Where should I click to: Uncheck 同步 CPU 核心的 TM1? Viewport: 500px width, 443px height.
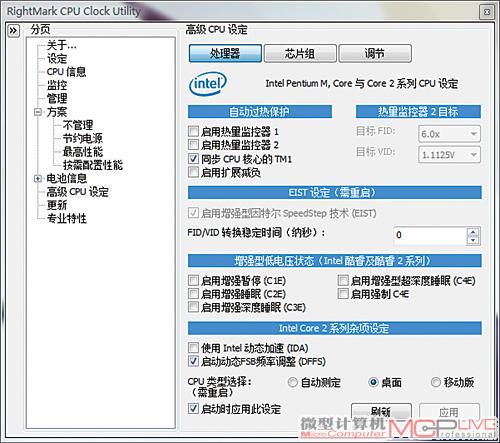193,159
